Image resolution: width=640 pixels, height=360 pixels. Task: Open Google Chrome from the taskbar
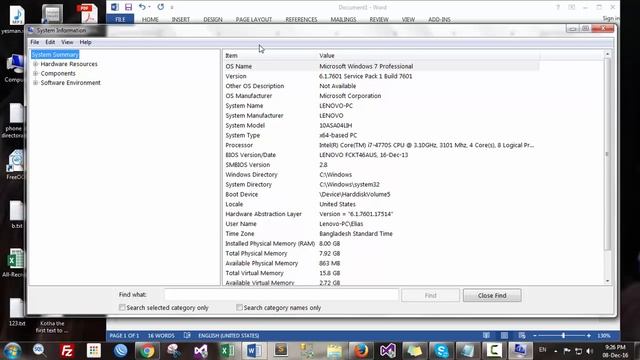click(147, 351)
